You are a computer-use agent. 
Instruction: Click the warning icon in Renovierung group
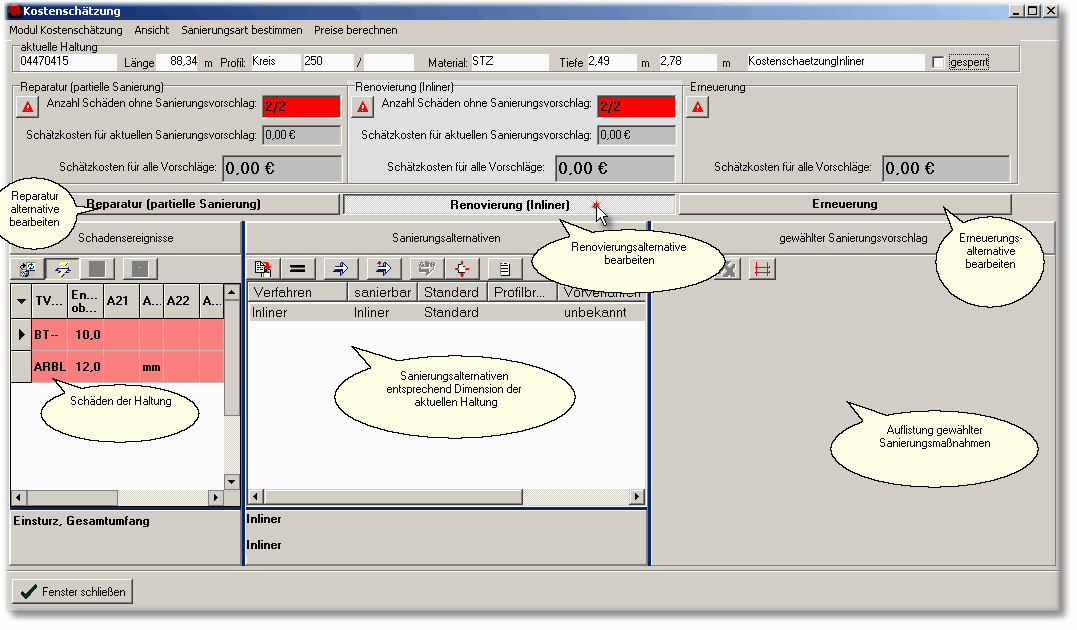point(364,107)
